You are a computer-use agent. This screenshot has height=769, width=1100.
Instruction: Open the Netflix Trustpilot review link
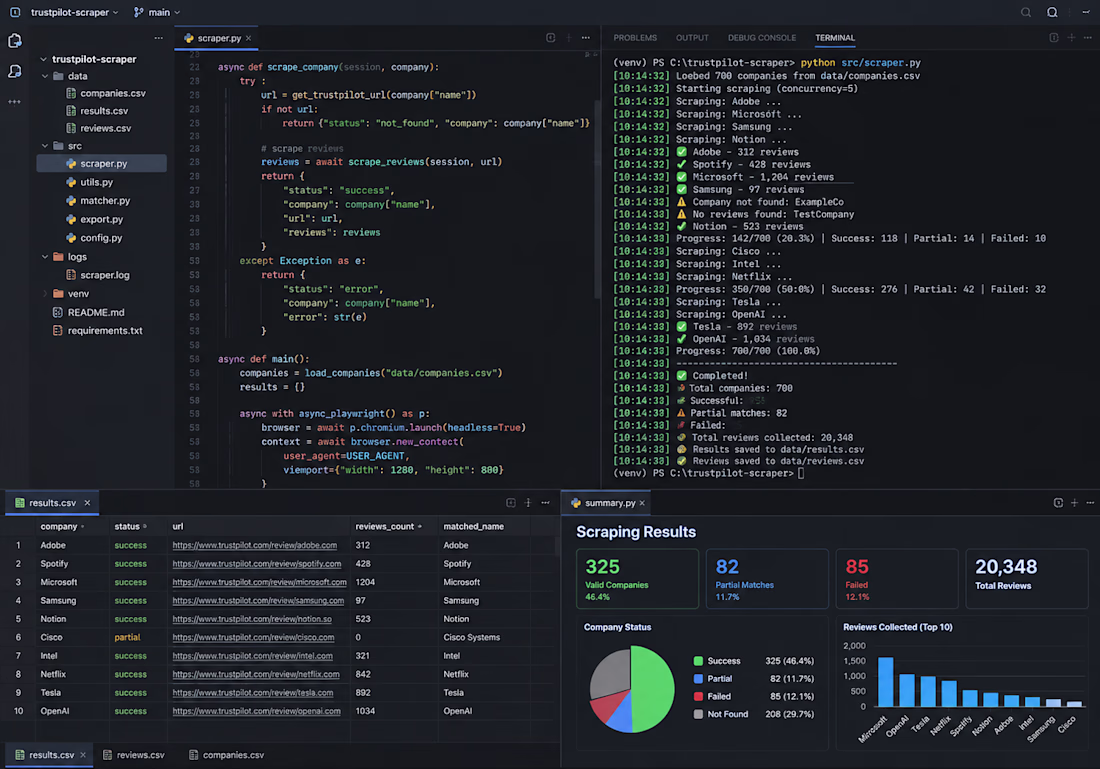[256, 674]
